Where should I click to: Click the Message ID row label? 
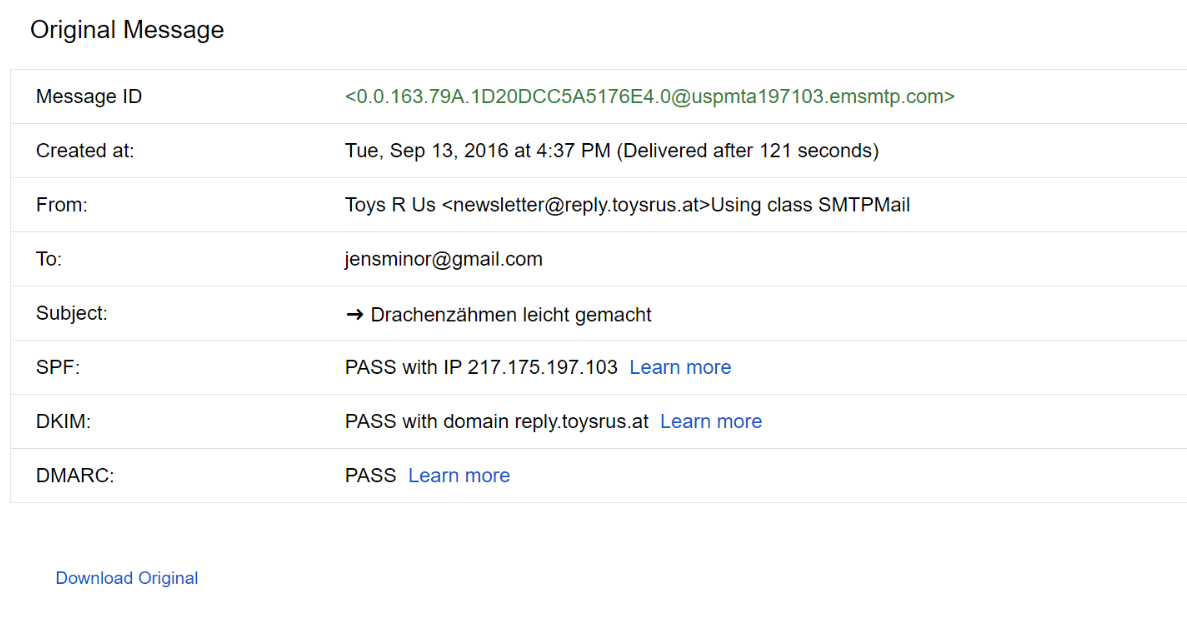coord(89,97)
